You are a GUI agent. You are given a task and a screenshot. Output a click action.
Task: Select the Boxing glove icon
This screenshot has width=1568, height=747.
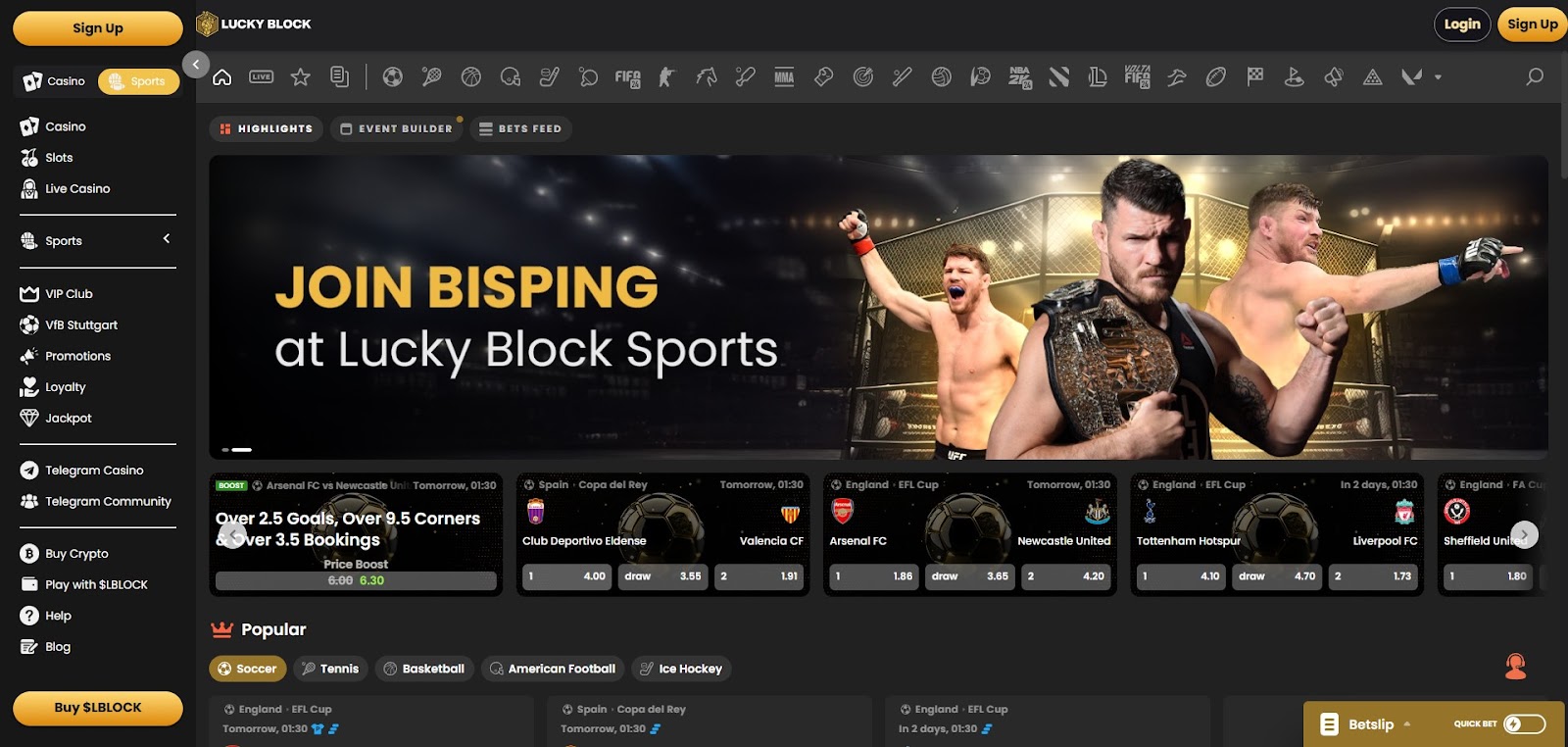pyautogui.click(x=823, y=76)
